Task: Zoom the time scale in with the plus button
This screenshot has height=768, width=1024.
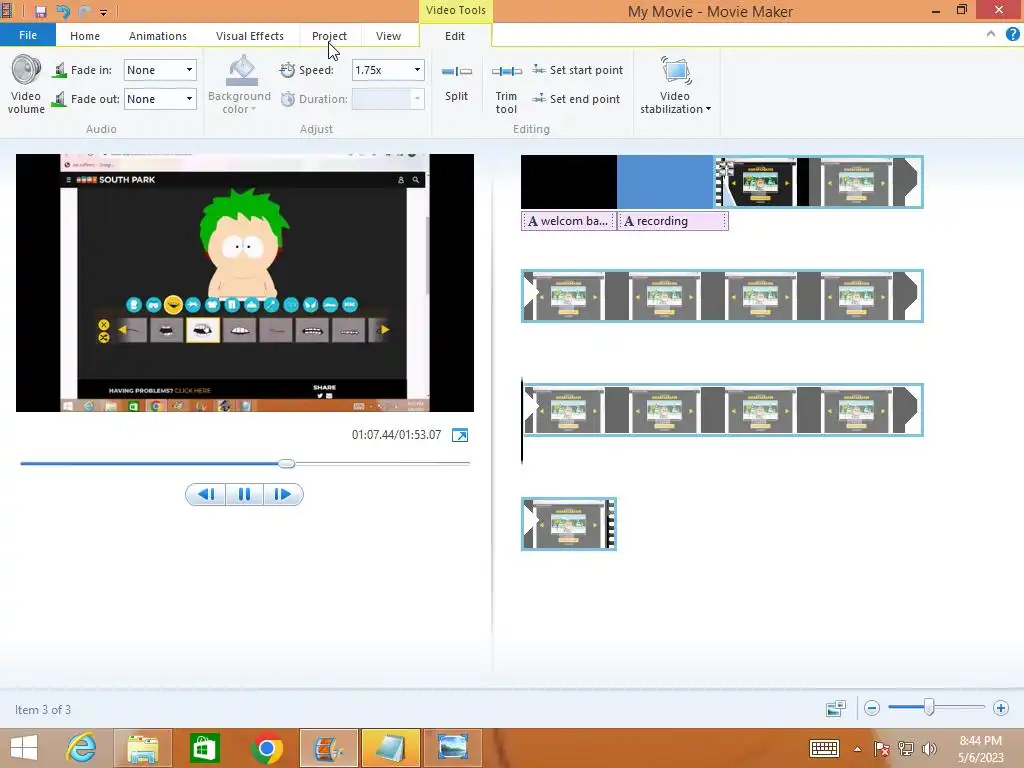Action: 1000,708
